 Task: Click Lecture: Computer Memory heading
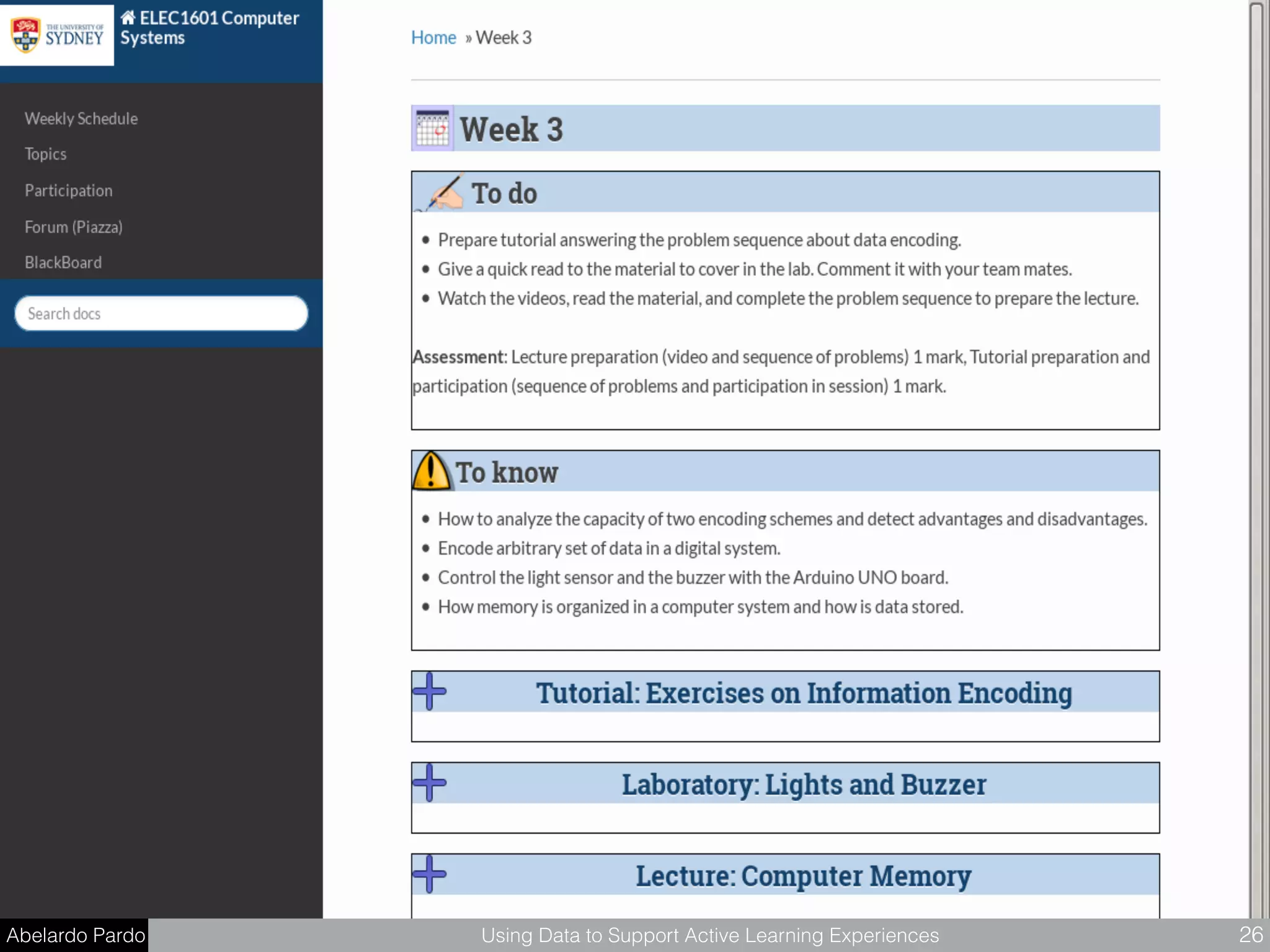coord(804,876)
